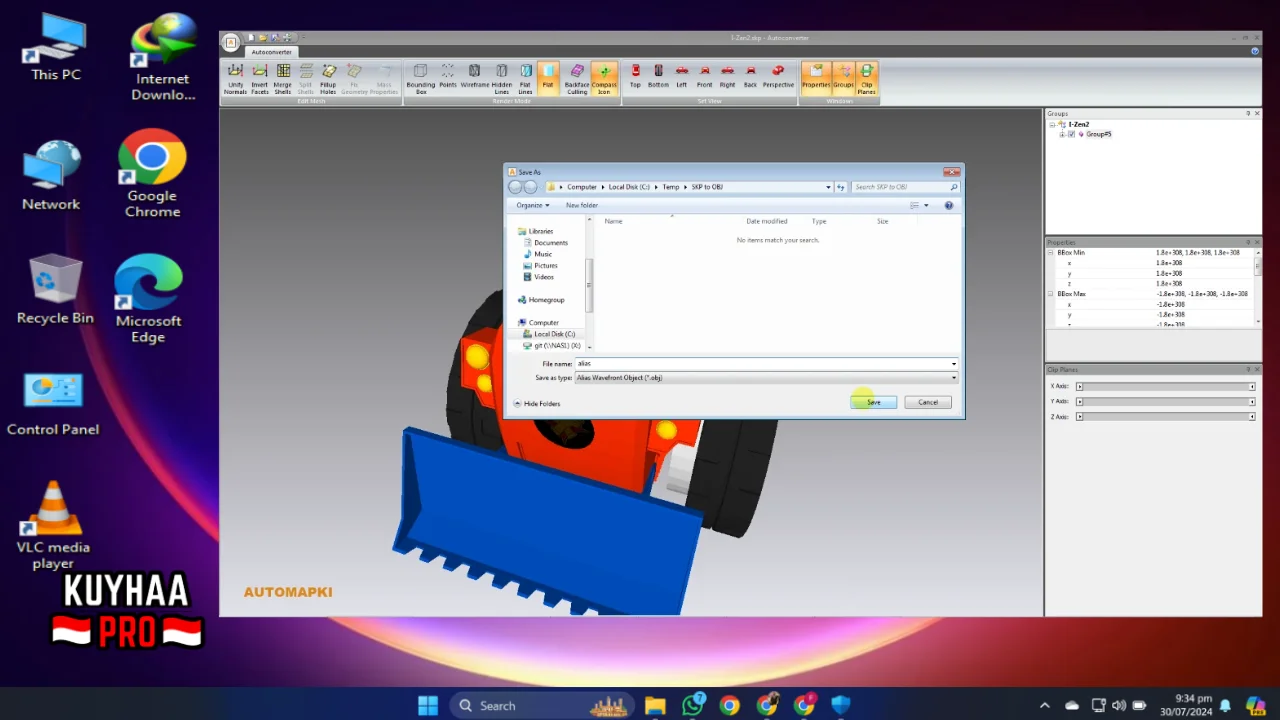This screenshot has width=1280, height=720.
Task: Collapse the BBox Min property group
Action: pos(1051,253)
